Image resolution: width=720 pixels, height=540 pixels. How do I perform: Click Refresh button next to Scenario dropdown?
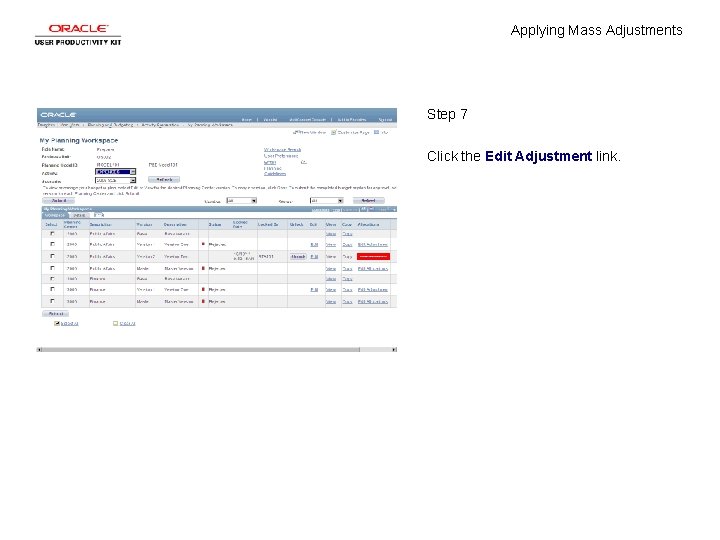coord(164,180)
